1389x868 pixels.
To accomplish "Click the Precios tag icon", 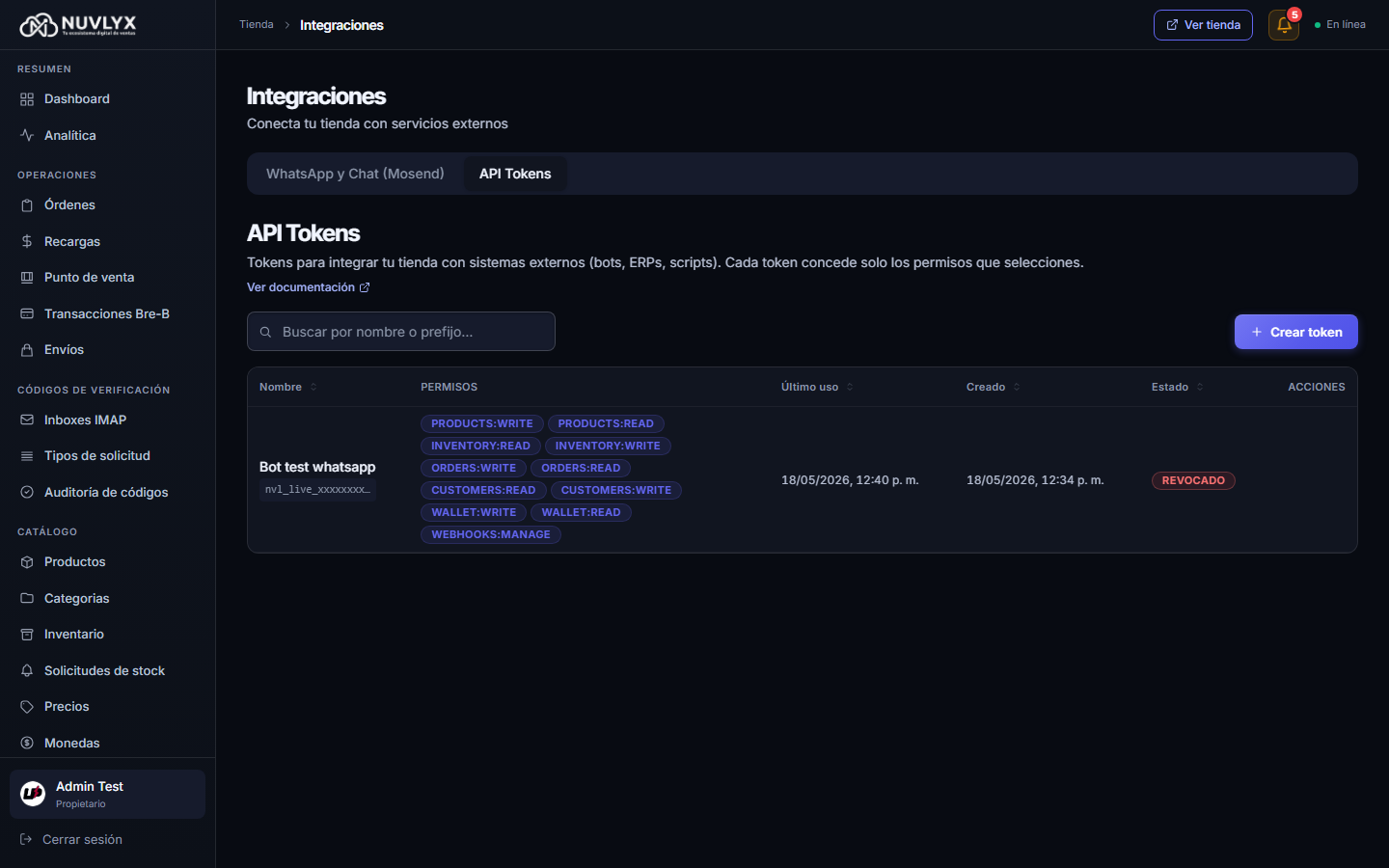I will coord(27,707).
